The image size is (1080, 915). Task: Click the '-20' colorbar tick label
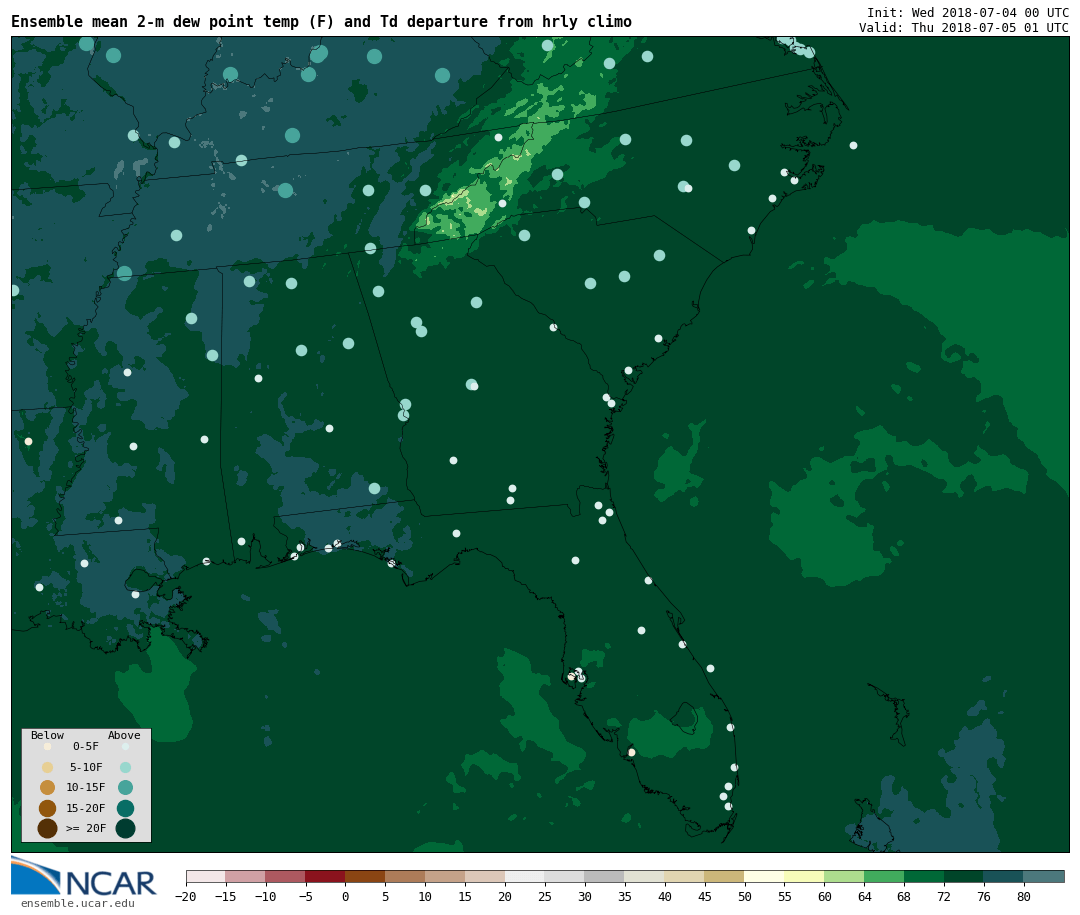pyautogui.click(x=185, y=896)
